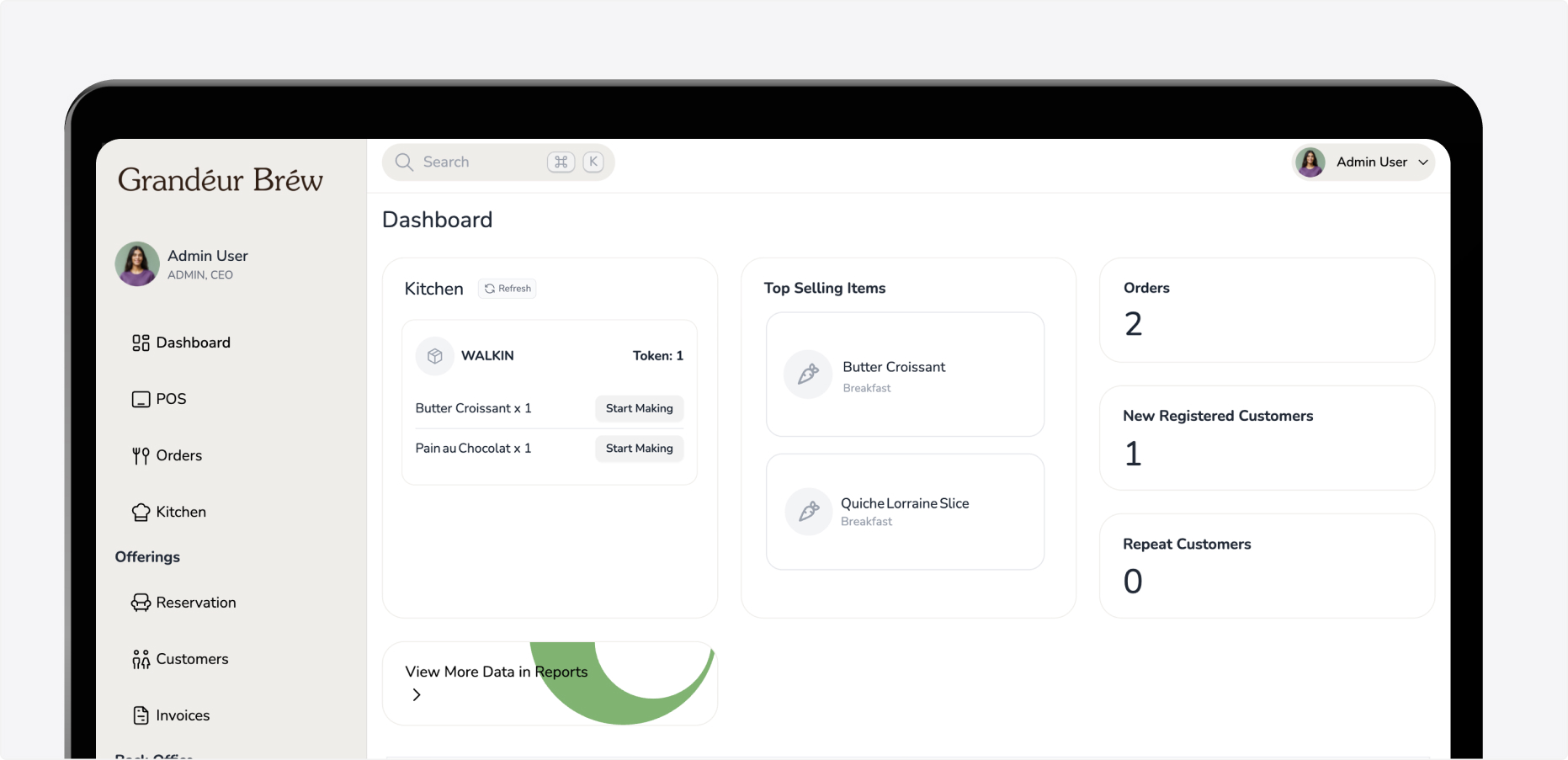Click the magnifier icon in search bar

pyautogui.click(x=404, y=162)
